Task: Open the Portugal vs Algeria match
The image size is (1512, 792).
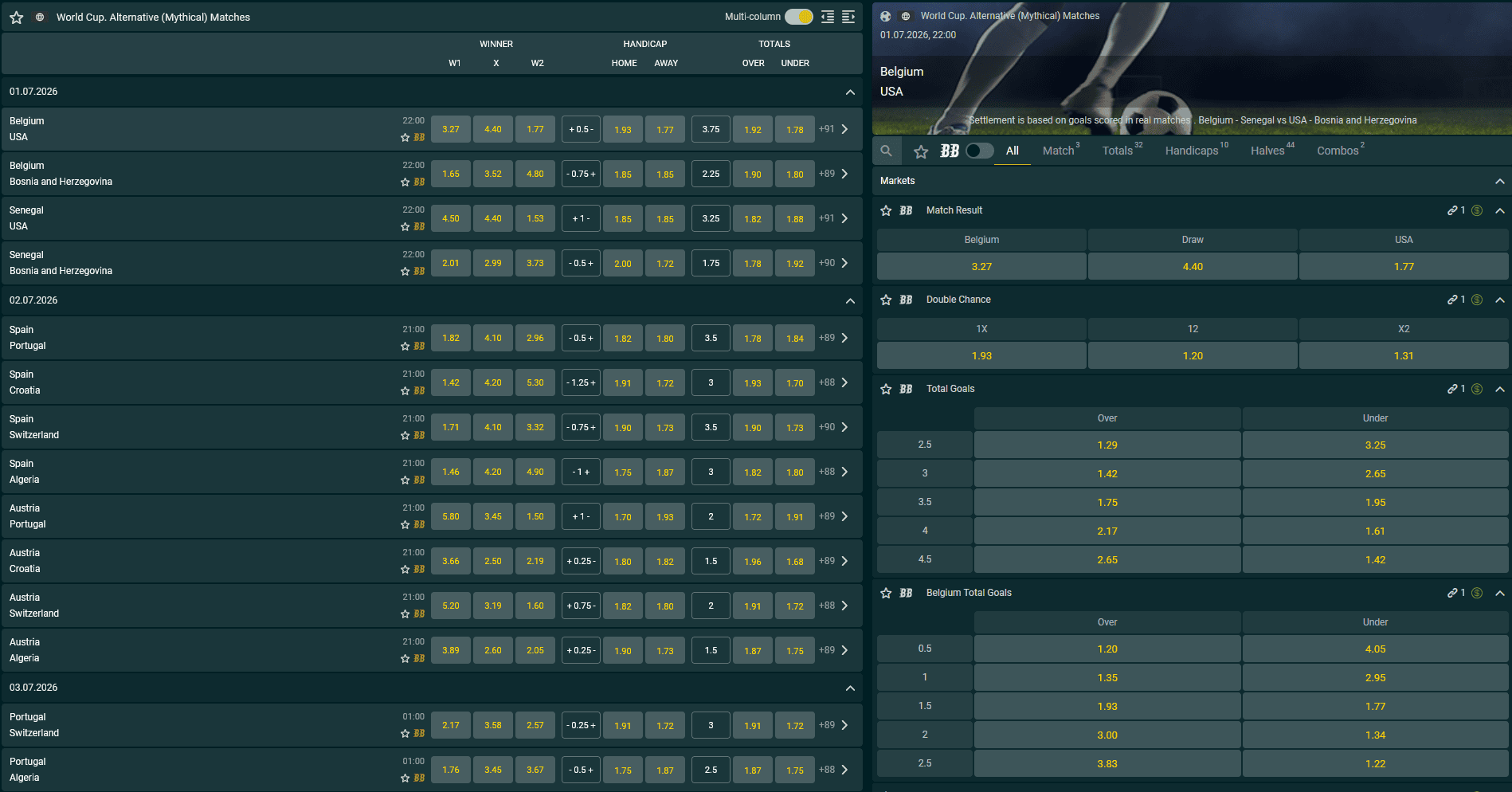Action: pos(28,770)
